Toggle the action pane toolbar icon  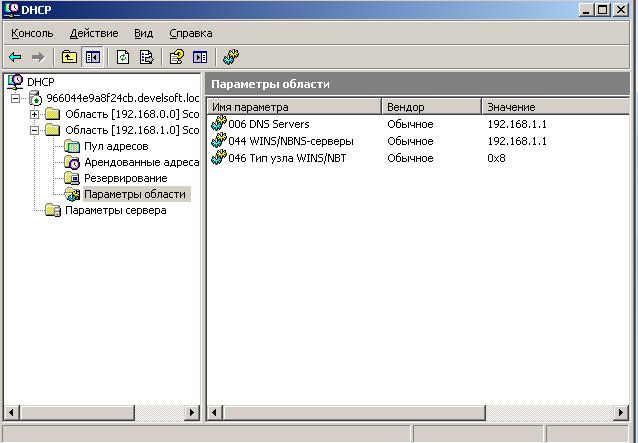[200, 57]
